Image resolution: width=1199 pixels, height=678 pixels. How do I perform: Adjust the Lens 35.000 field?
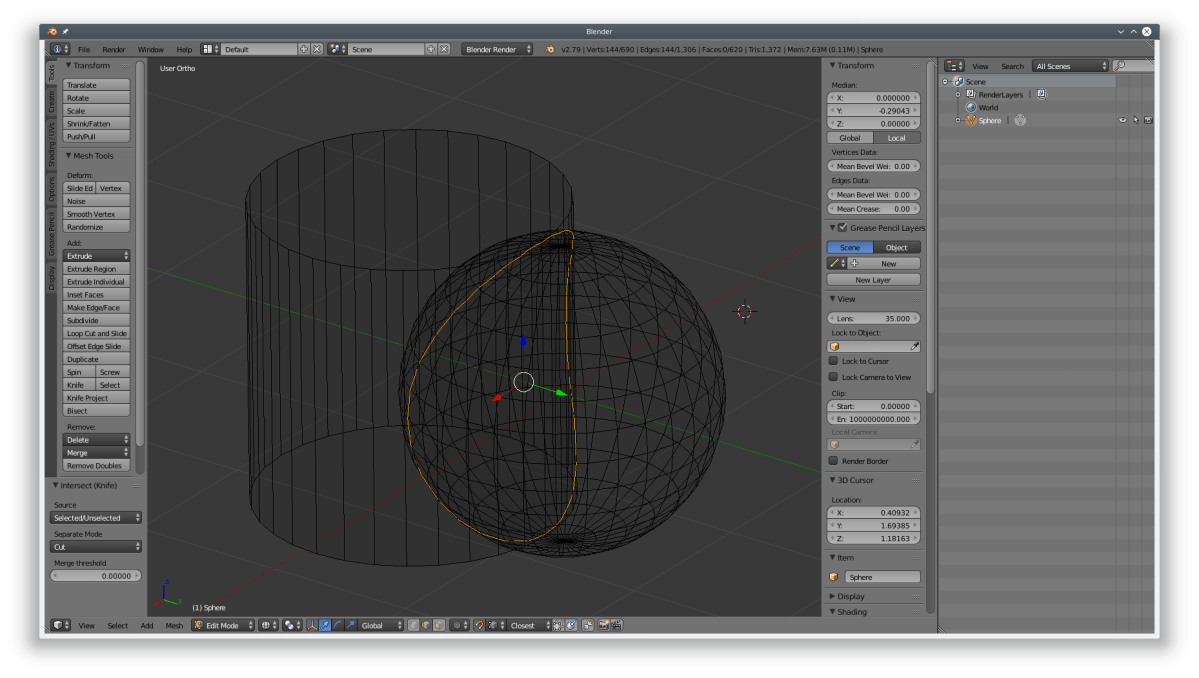click(x=873, y=318)
